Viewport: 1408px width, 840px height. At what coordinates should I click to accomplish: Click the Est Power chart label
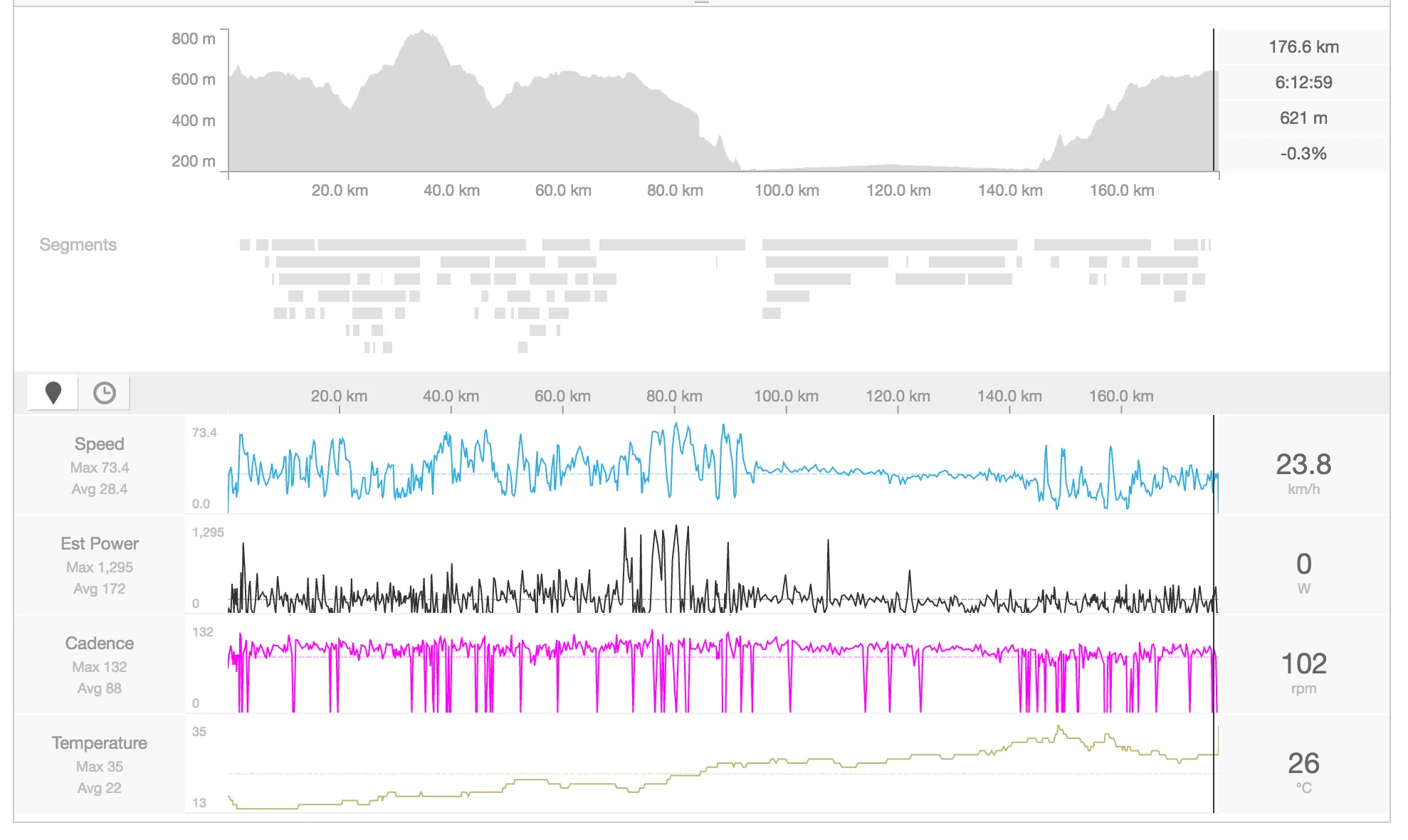99,544
